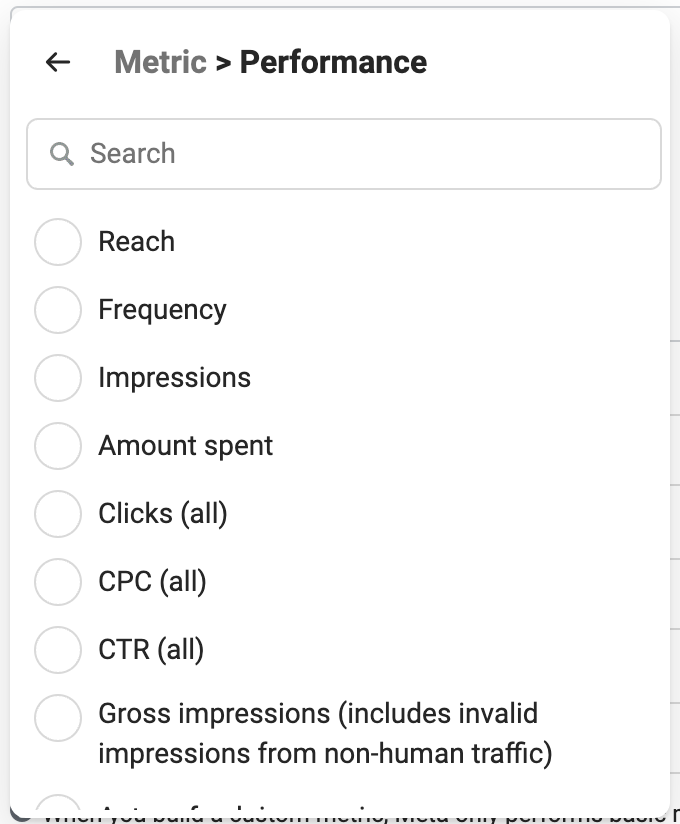Select the Reach radio button
This screenshot has width=680, height=824.
tap(58, 241)
